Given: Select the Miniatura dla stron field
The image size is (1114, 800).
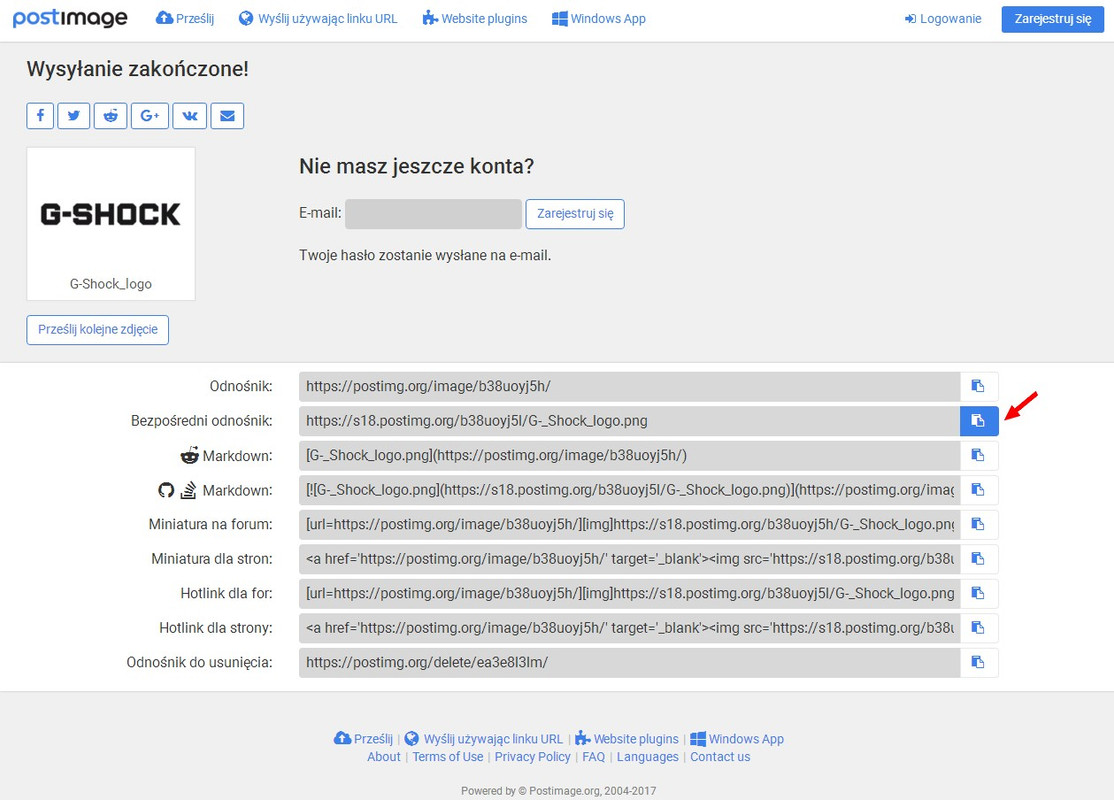Looking at the screenshot, I should 629,559.
